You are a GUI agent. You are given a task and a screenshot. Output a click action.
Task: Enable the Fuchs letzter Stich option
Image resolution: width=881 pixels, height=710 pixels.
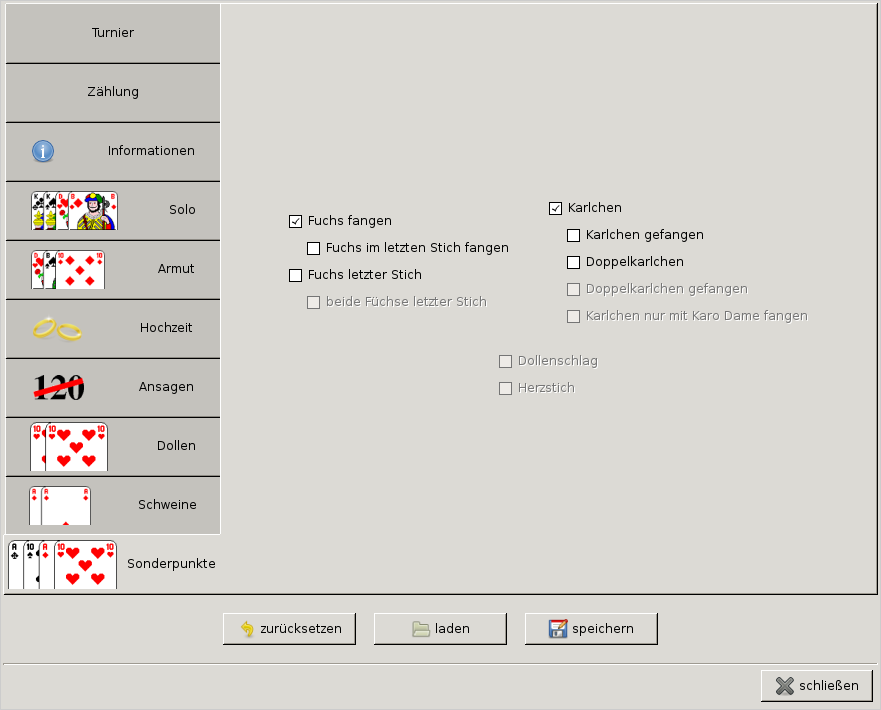[x=295, y=275]
